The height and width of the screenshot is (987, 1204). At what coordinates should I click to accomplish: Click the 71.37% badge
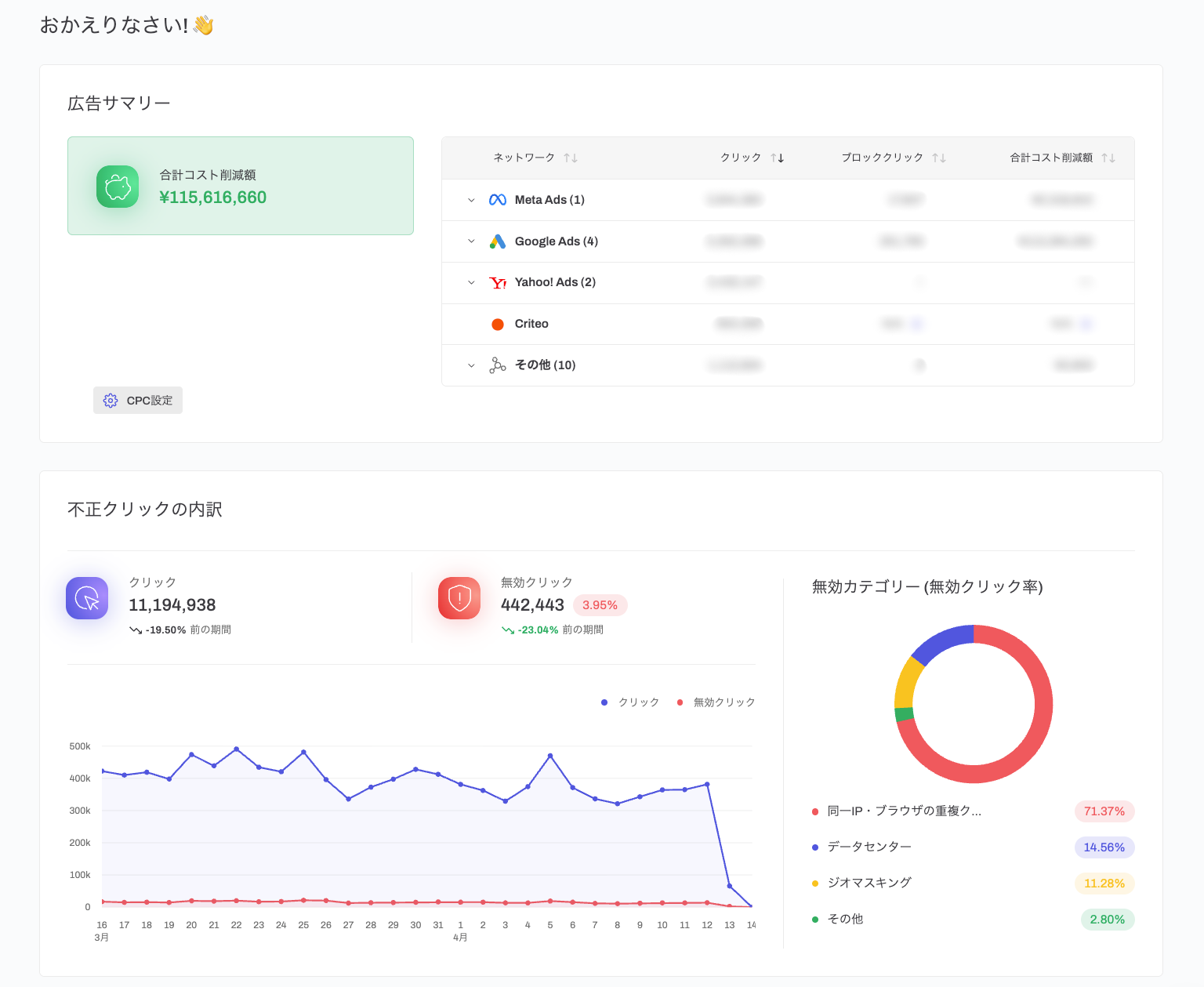(x=1104, y=811)
